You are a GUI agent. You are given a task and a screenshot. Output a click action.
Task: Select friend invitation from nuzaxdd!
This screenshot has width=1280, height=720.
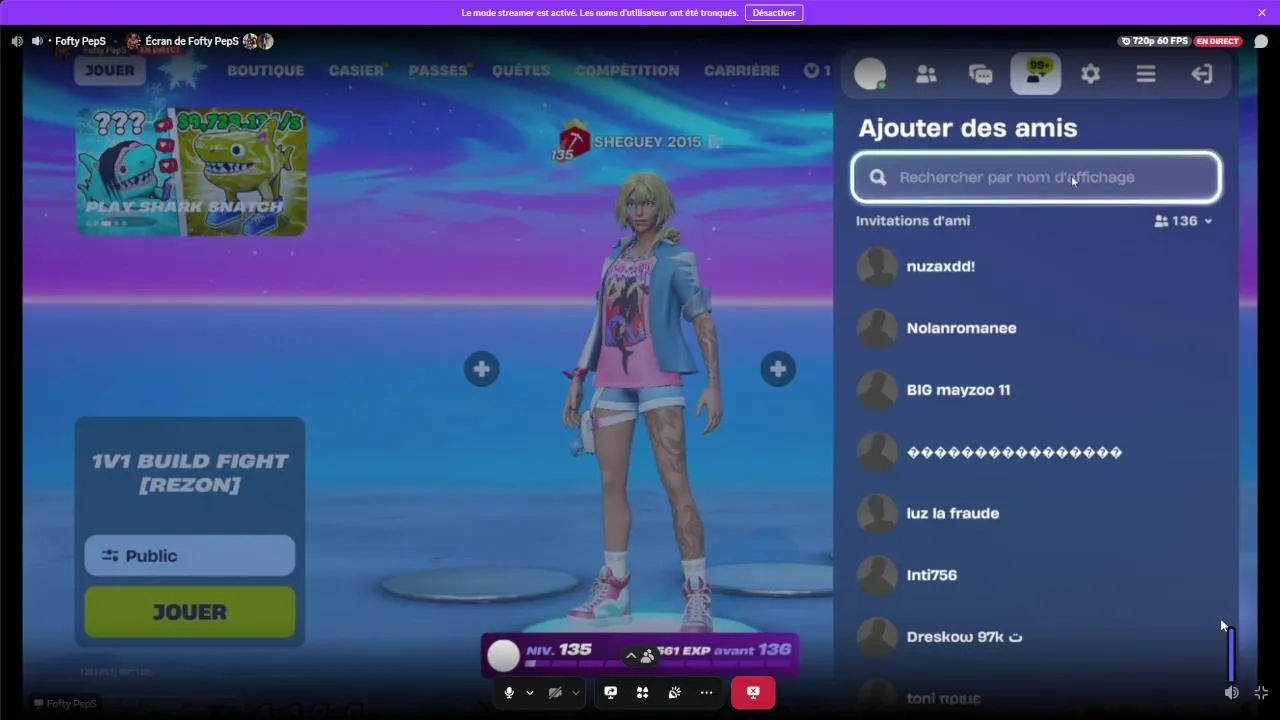1036,267
